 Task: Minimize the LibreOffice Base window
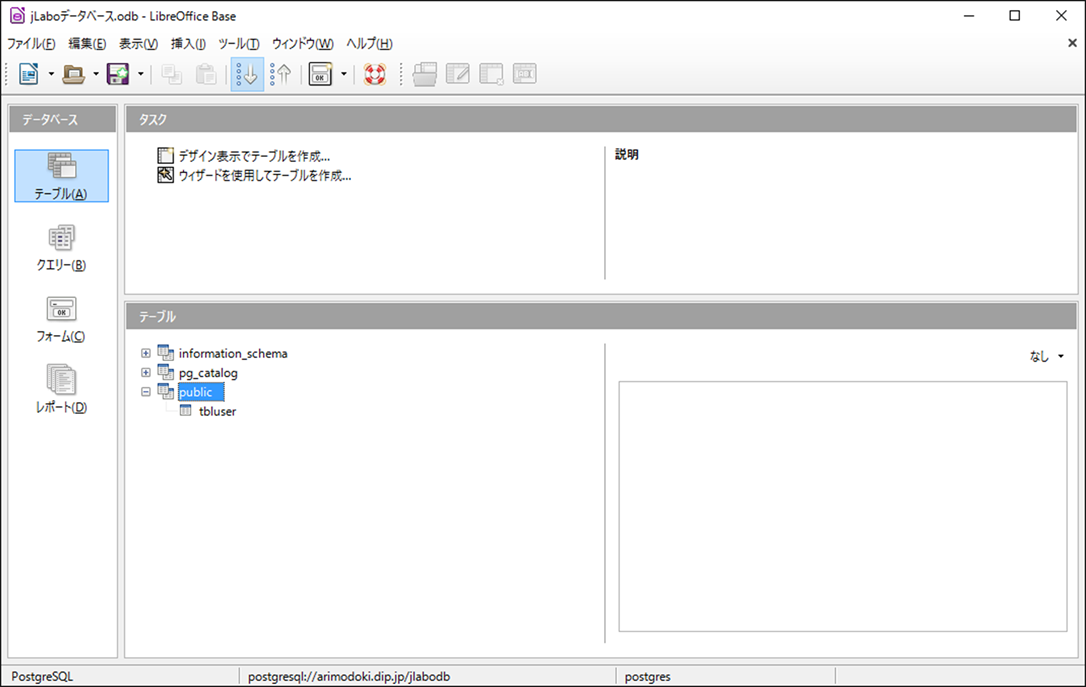969,15
